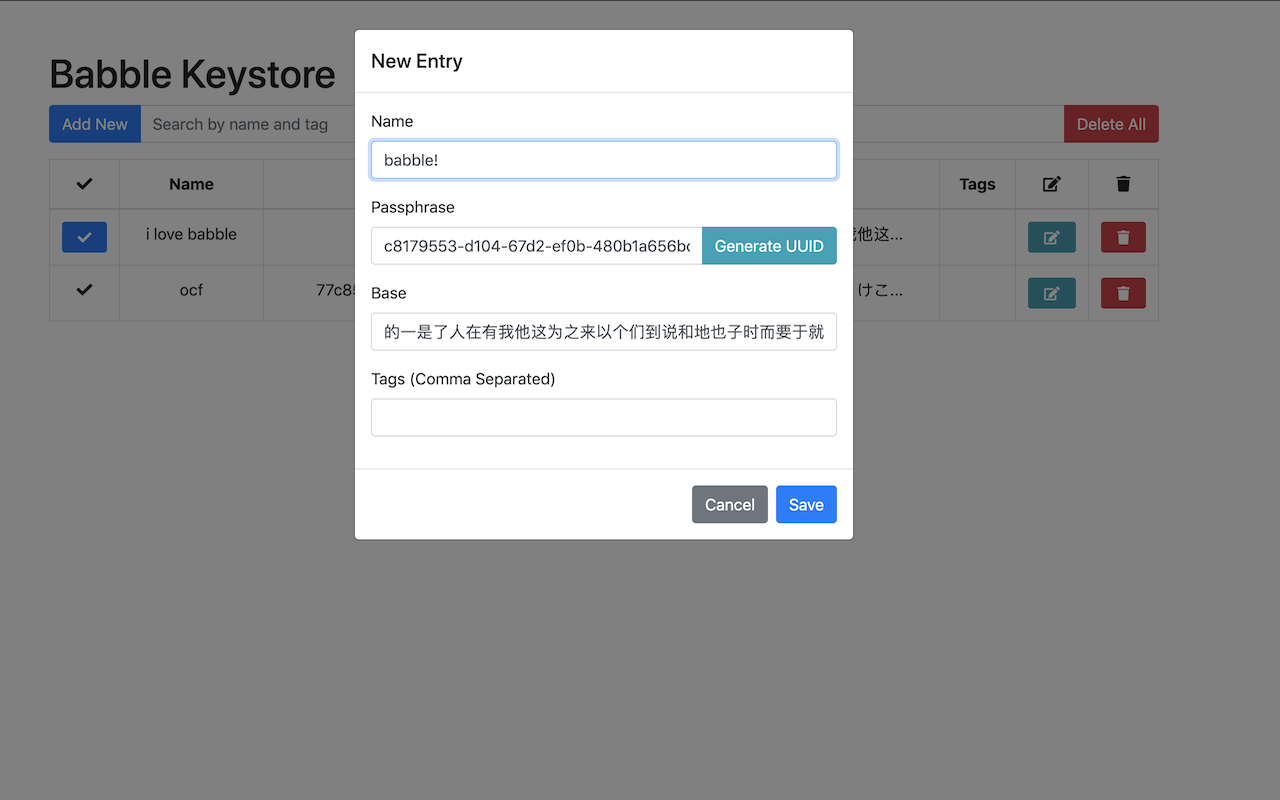The height and width of the screenshot is (800, 1280).
Task: Click the trash column header icon
Action: tap(1123, 184)
